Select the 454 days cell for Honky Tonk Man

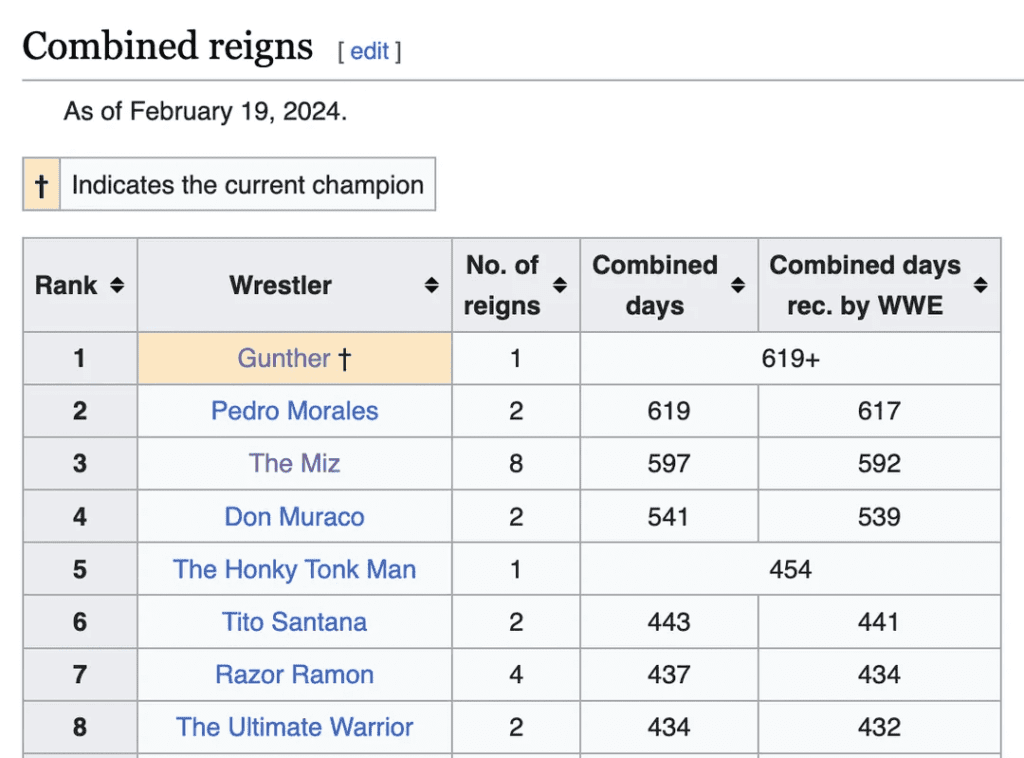click(790, 570)
